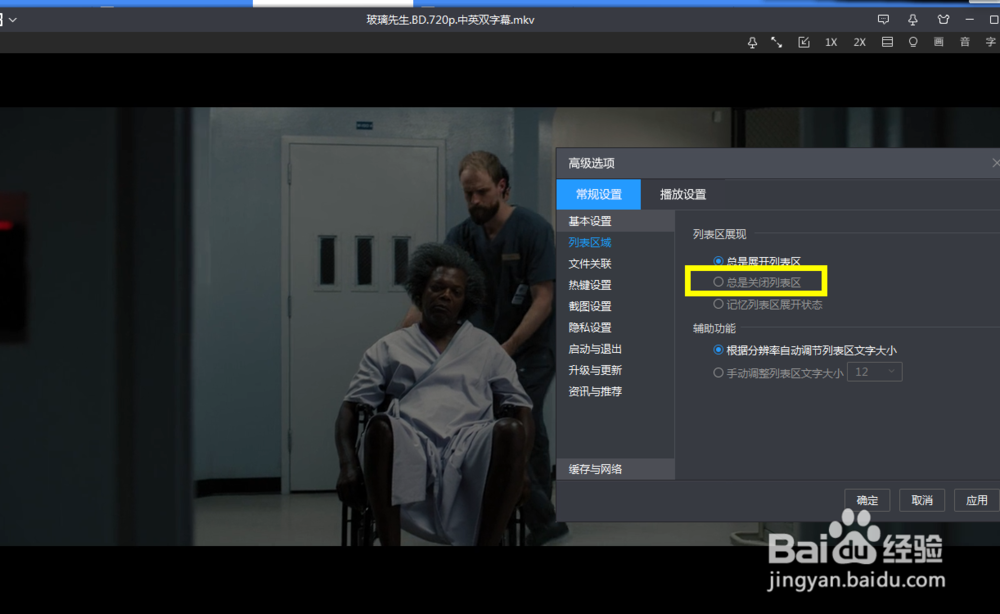Toggle fullscreen with the diagonal arrows icon
This screenshot has width=1000, height=614.
[x=777, y=42]
